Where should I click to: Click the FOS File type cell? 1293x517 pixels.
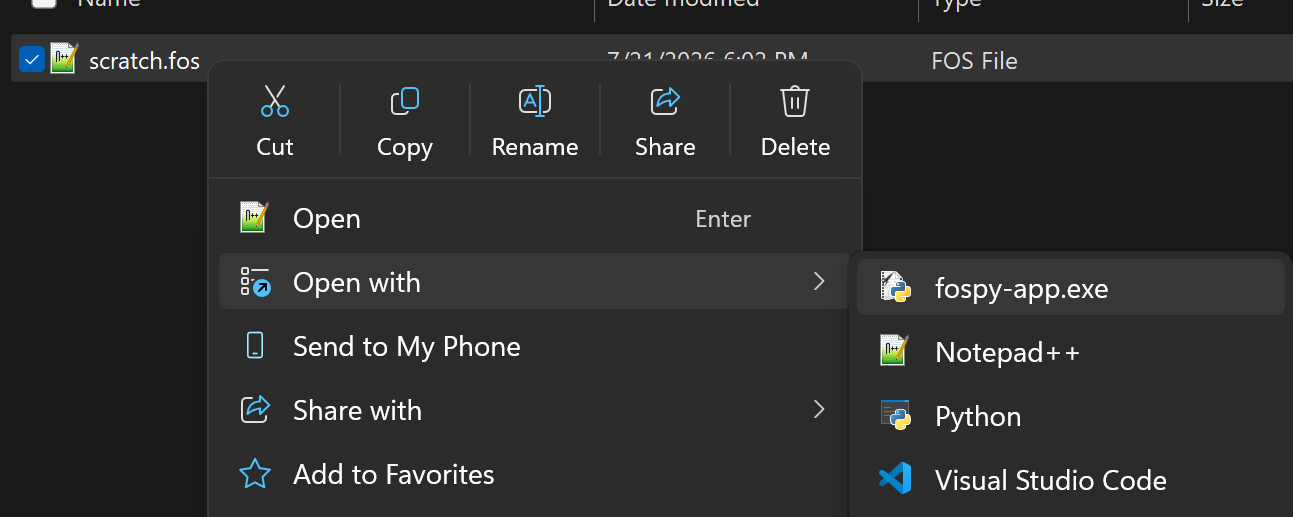974,61
